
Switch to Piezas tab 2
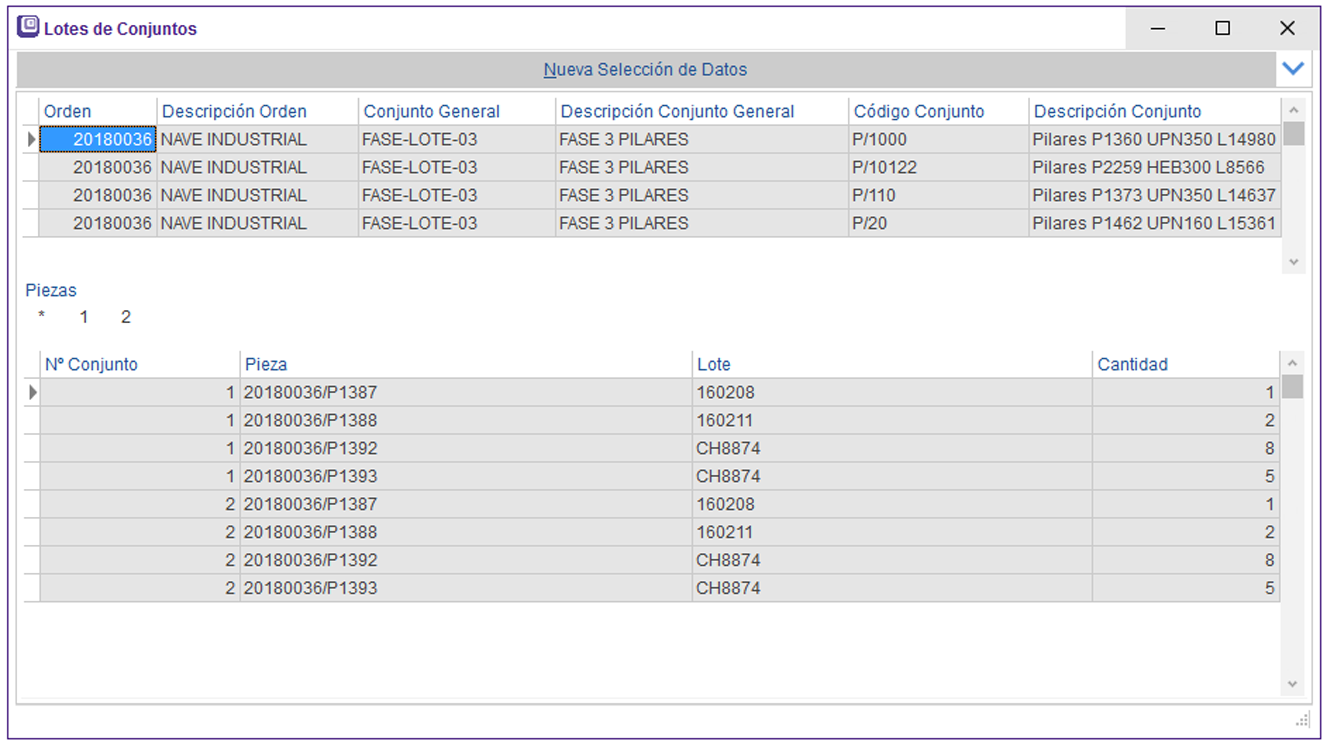coord(126,317)
